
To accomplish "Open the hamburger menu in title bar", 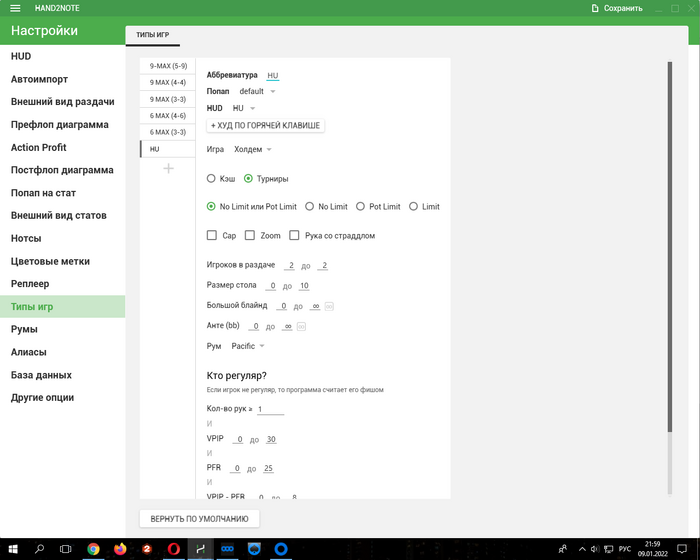I will (15, 8).
